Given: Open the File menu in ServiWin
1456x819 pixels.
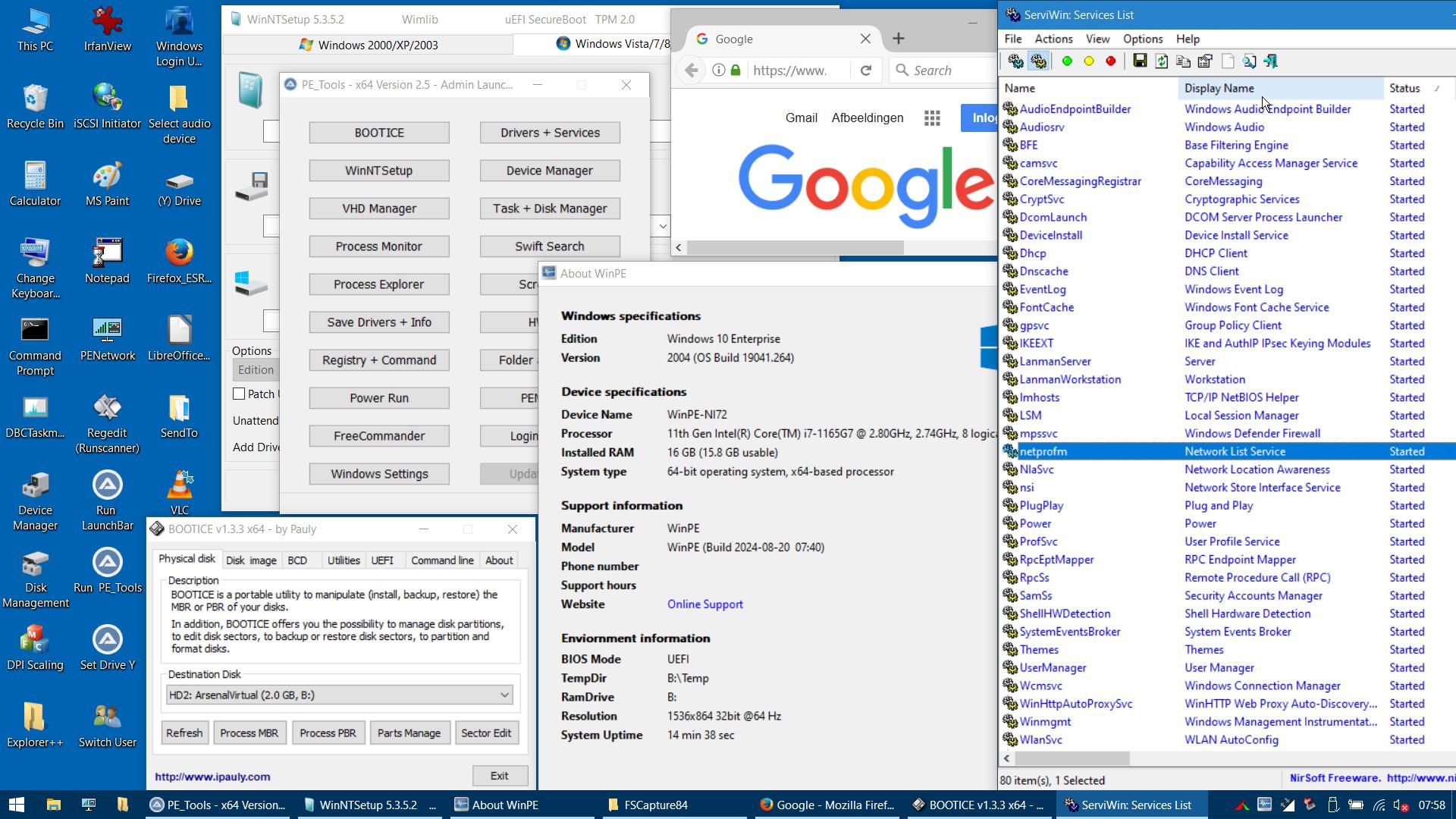Looking at the screenshot, I should pyautogui.click(x=1013, y=39).
